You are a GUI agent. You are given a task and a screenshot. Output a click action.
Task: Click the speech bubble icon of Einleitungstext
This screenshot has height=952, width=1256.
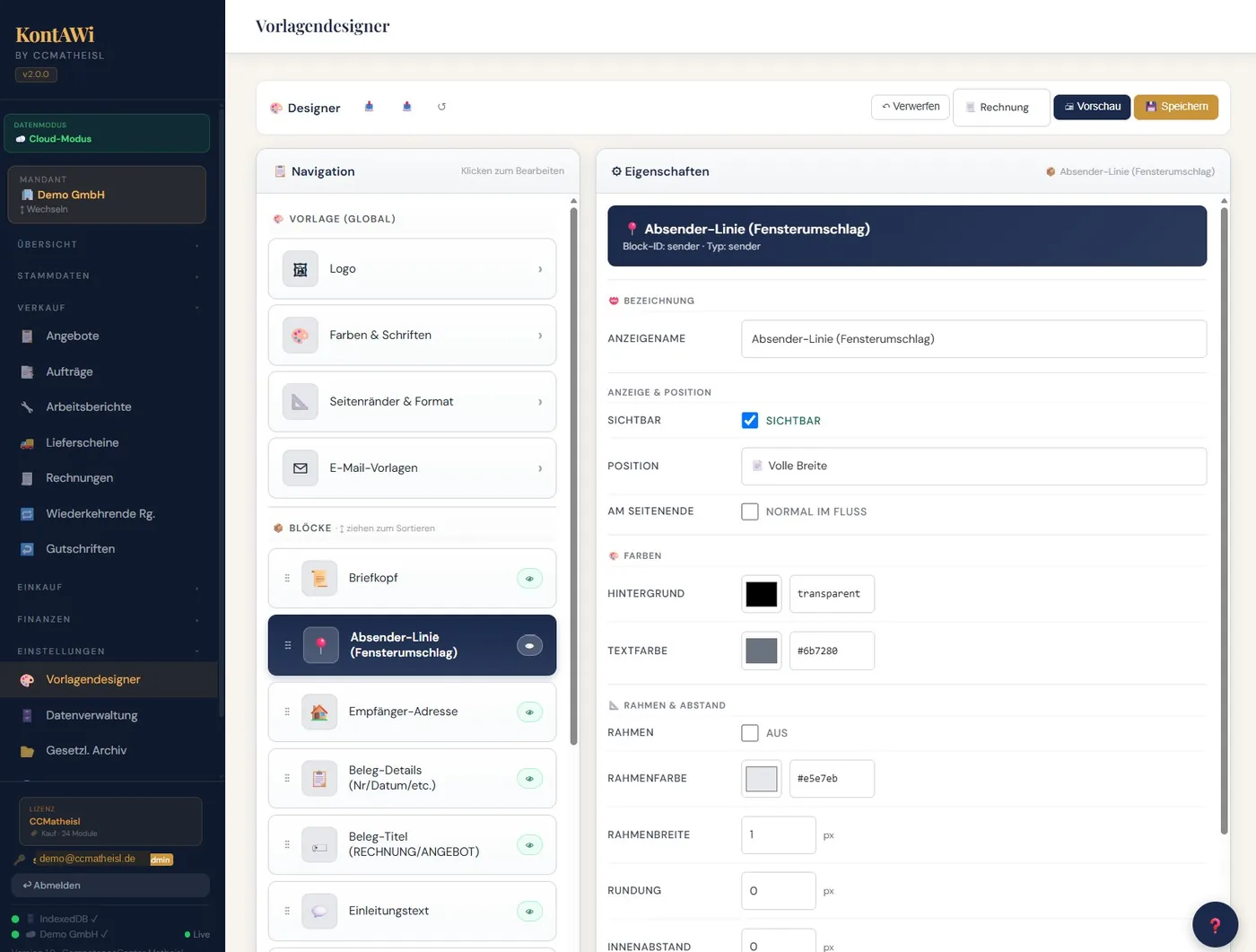click(319, 912)
